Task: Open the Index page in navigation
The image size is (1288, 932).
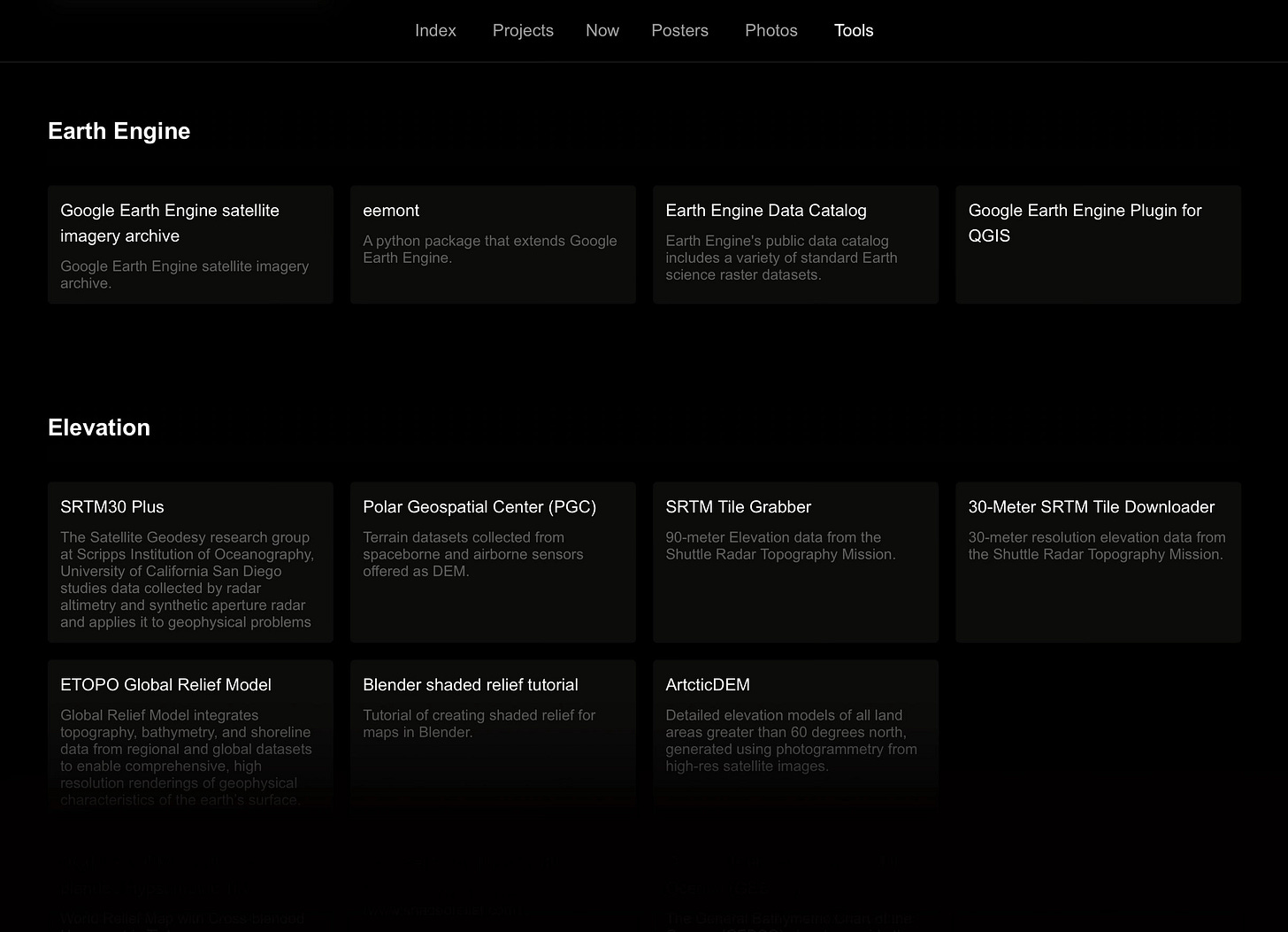Action: click(x=435, y=30)
